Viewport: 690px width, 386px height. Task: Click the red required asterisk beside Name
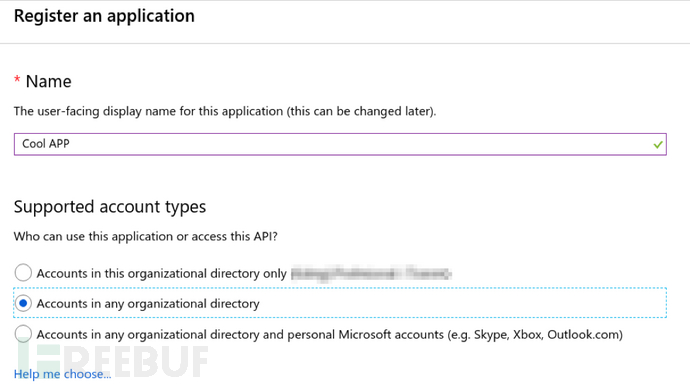(17, 80)
